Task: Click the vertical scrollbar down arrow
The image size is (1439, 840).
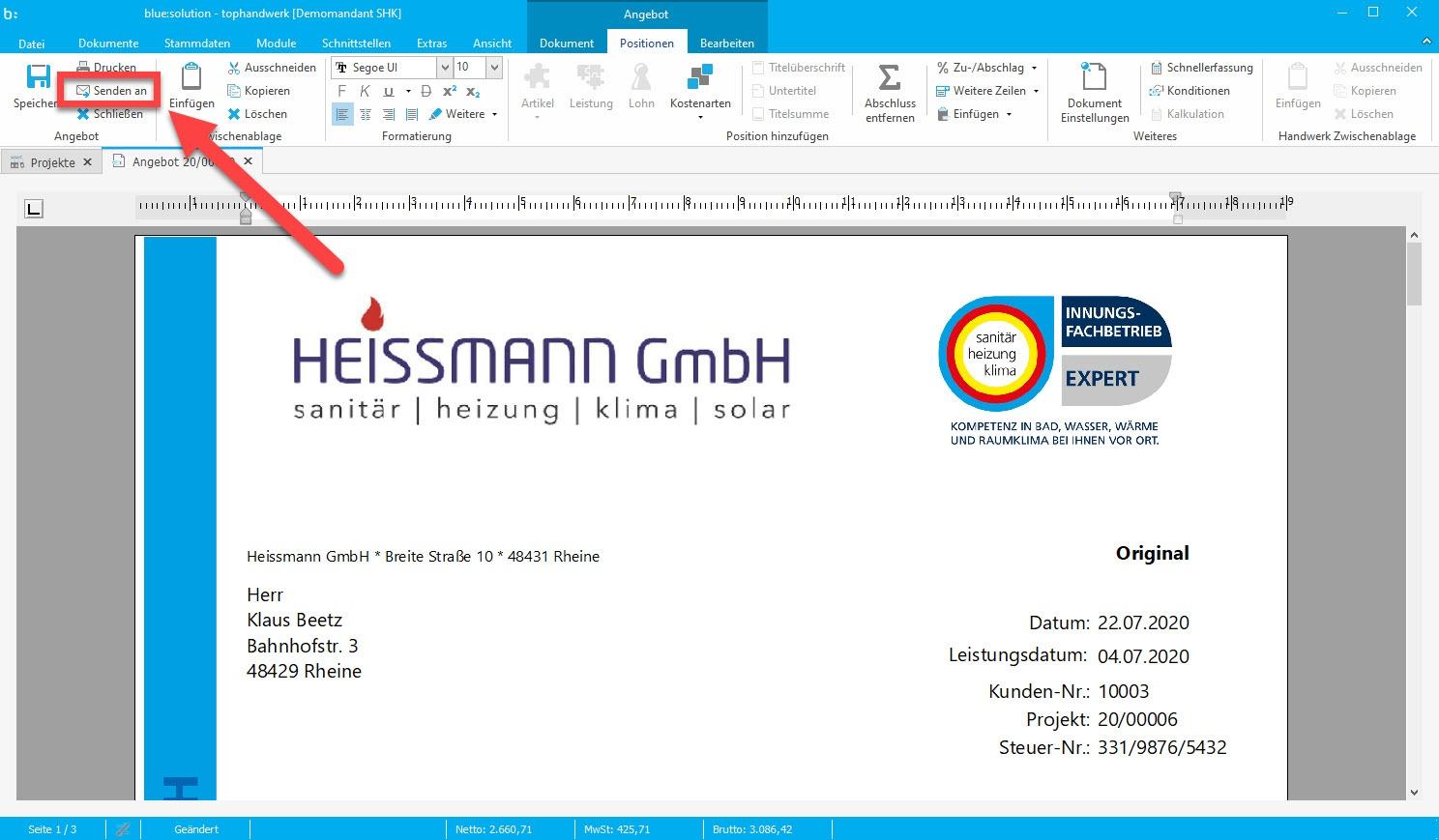Action: click(x=1414, y=792)
